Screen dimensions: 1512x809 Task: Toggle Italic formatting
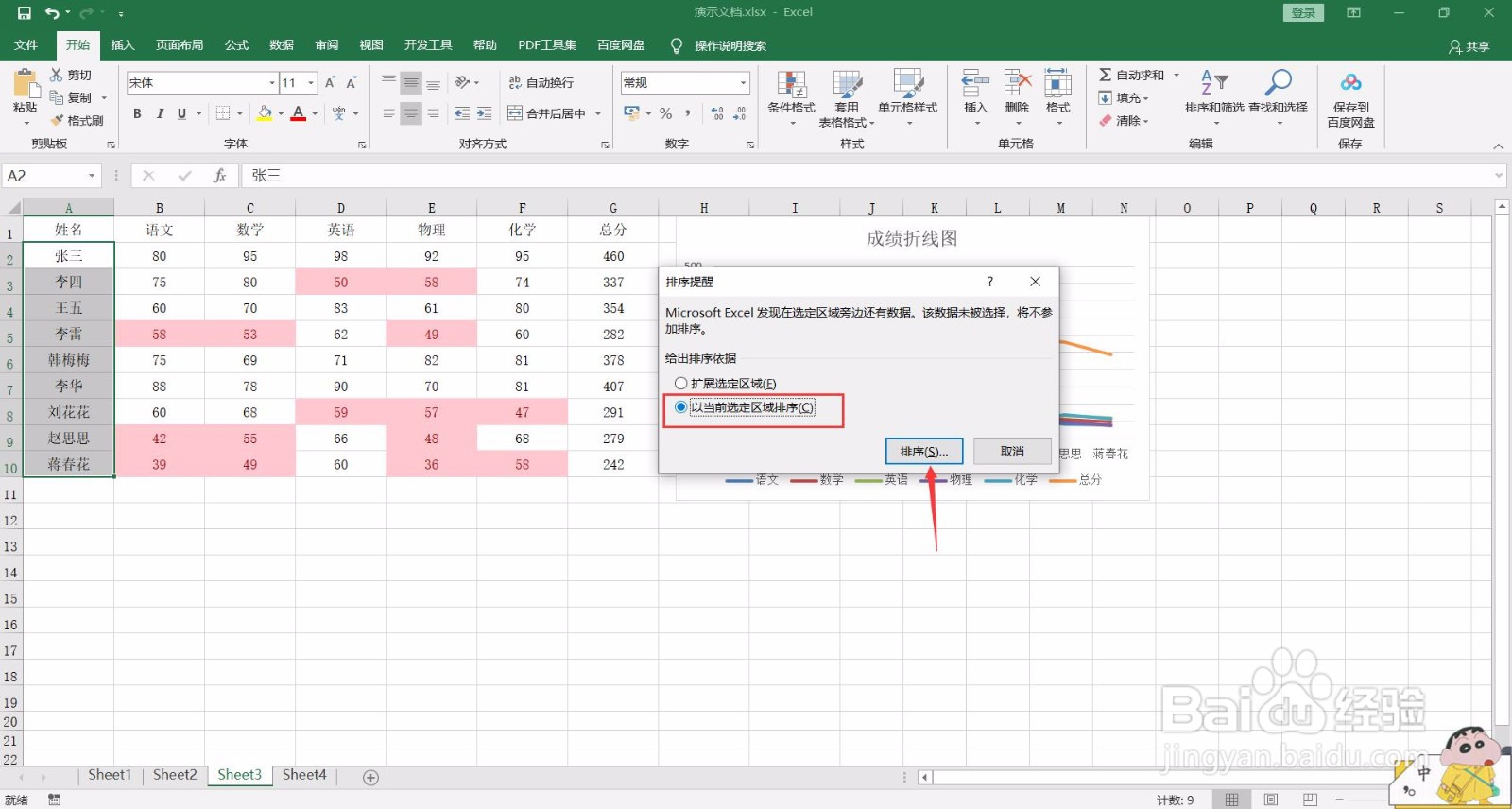(x=160, y=113)
